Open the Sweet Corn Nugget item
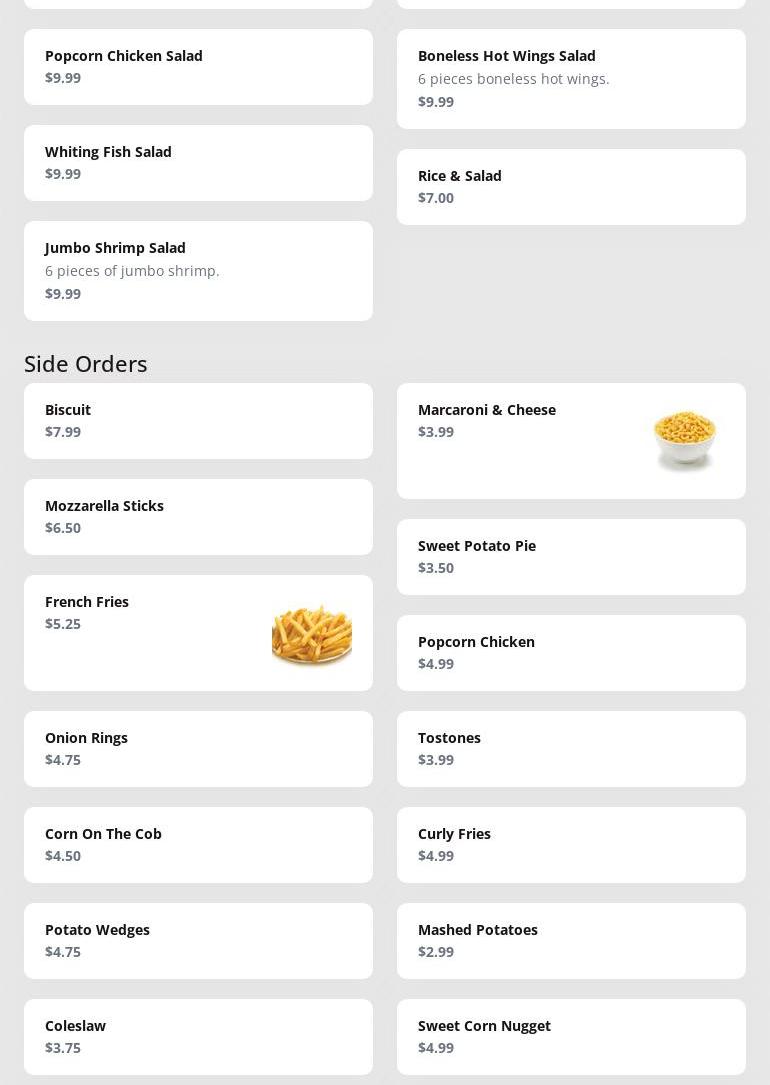Image resolution: width=770 pixels, height=1085 pixels. [571, 1037]
